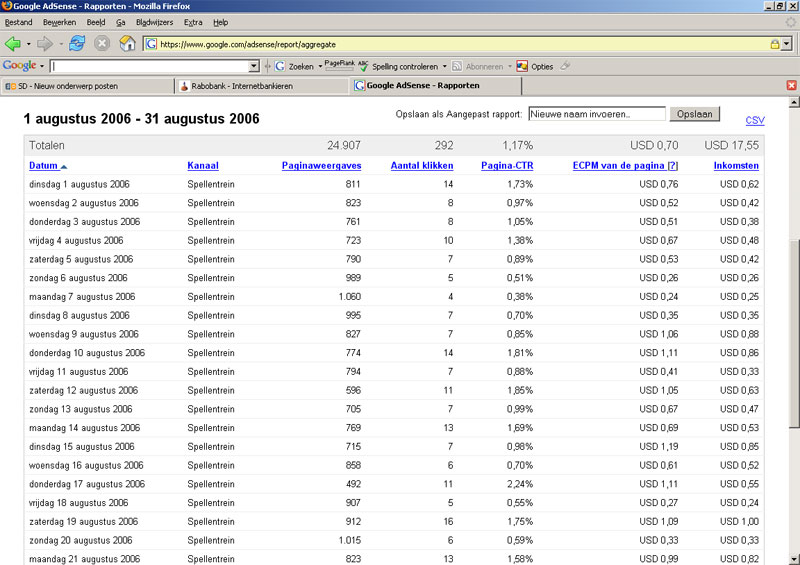Click the Firefox activity throbber icon

coord(790,22)
